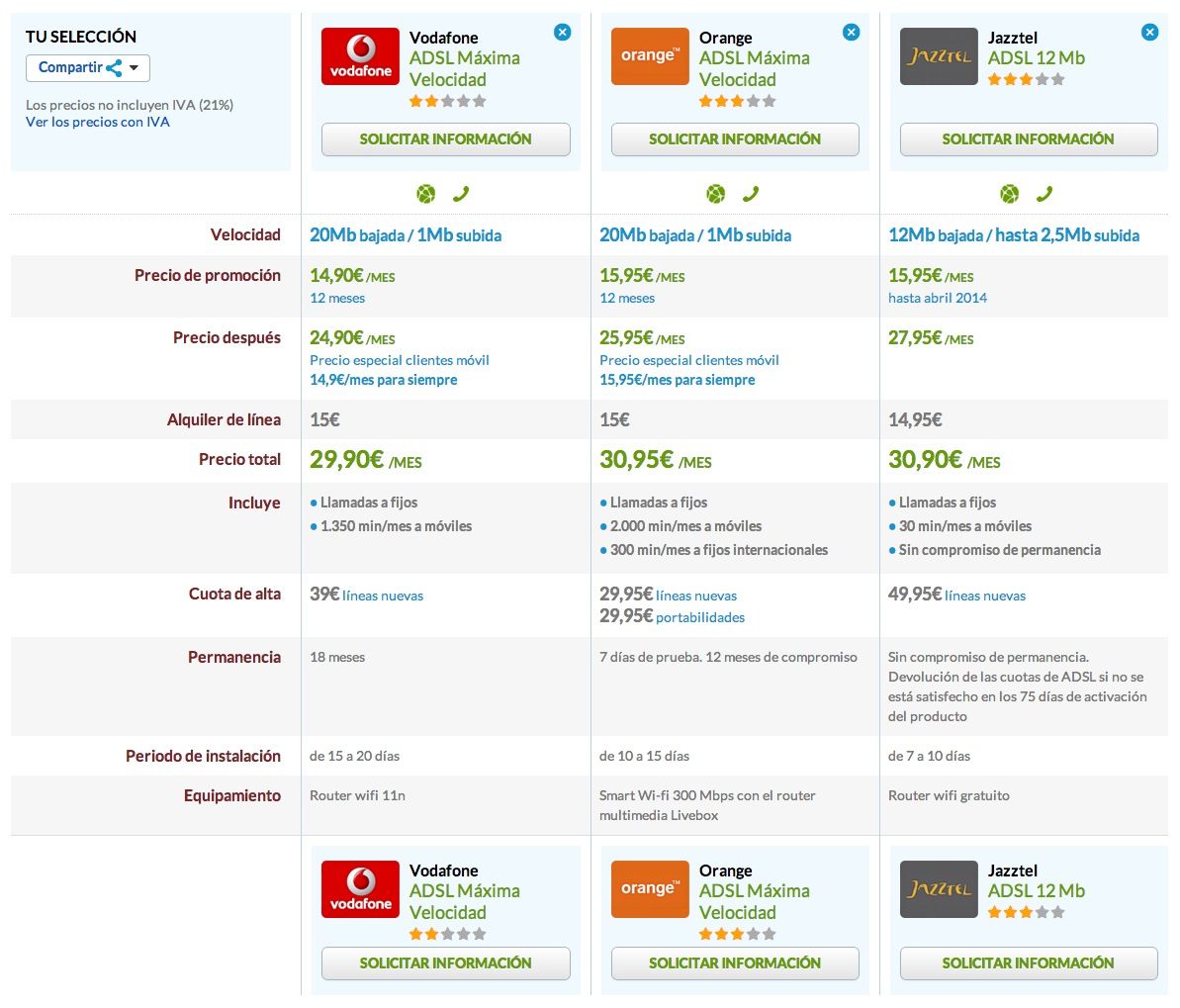Click Vodafone star rating at bottom
This screenshot has width=1180, height=1008.
click(448, 934)
